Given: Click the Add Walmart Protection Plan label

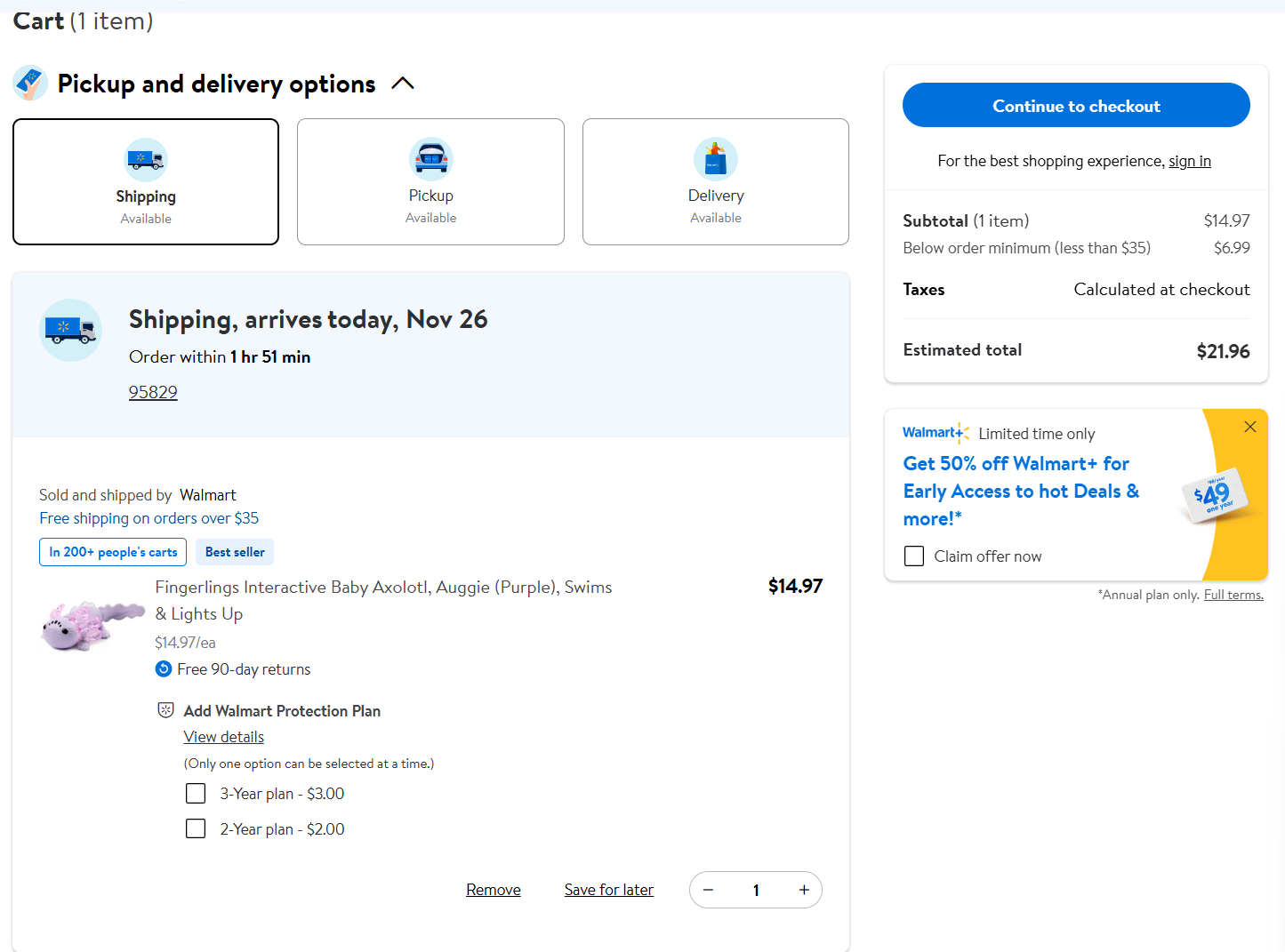Looking at the screenshot, I should 282,711.
